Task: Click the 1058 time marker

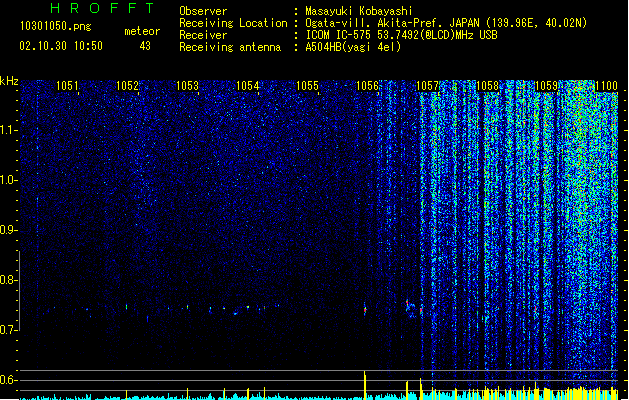Action: 487,86
